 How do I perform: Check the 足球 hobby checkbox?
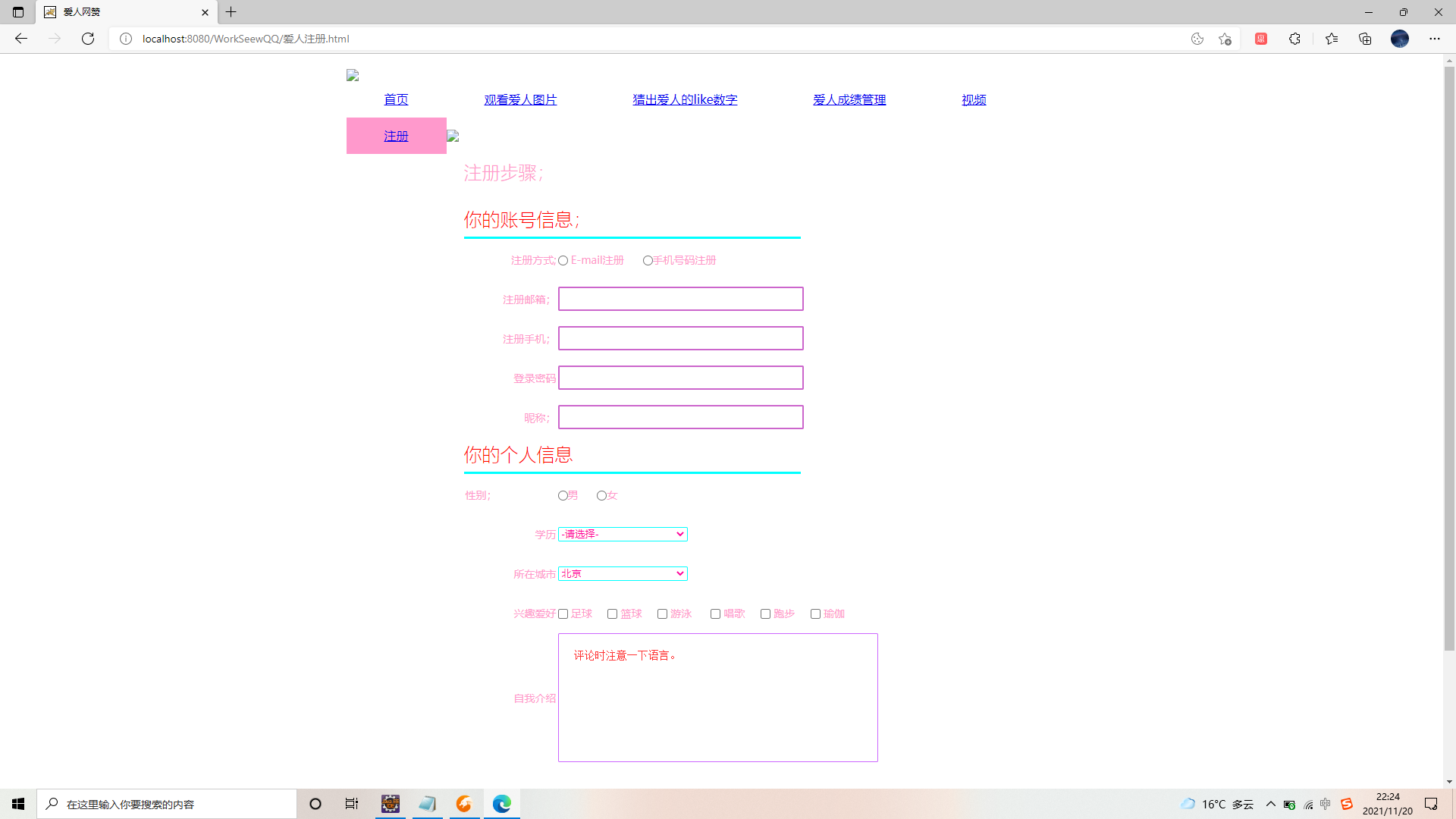(563, 614)
